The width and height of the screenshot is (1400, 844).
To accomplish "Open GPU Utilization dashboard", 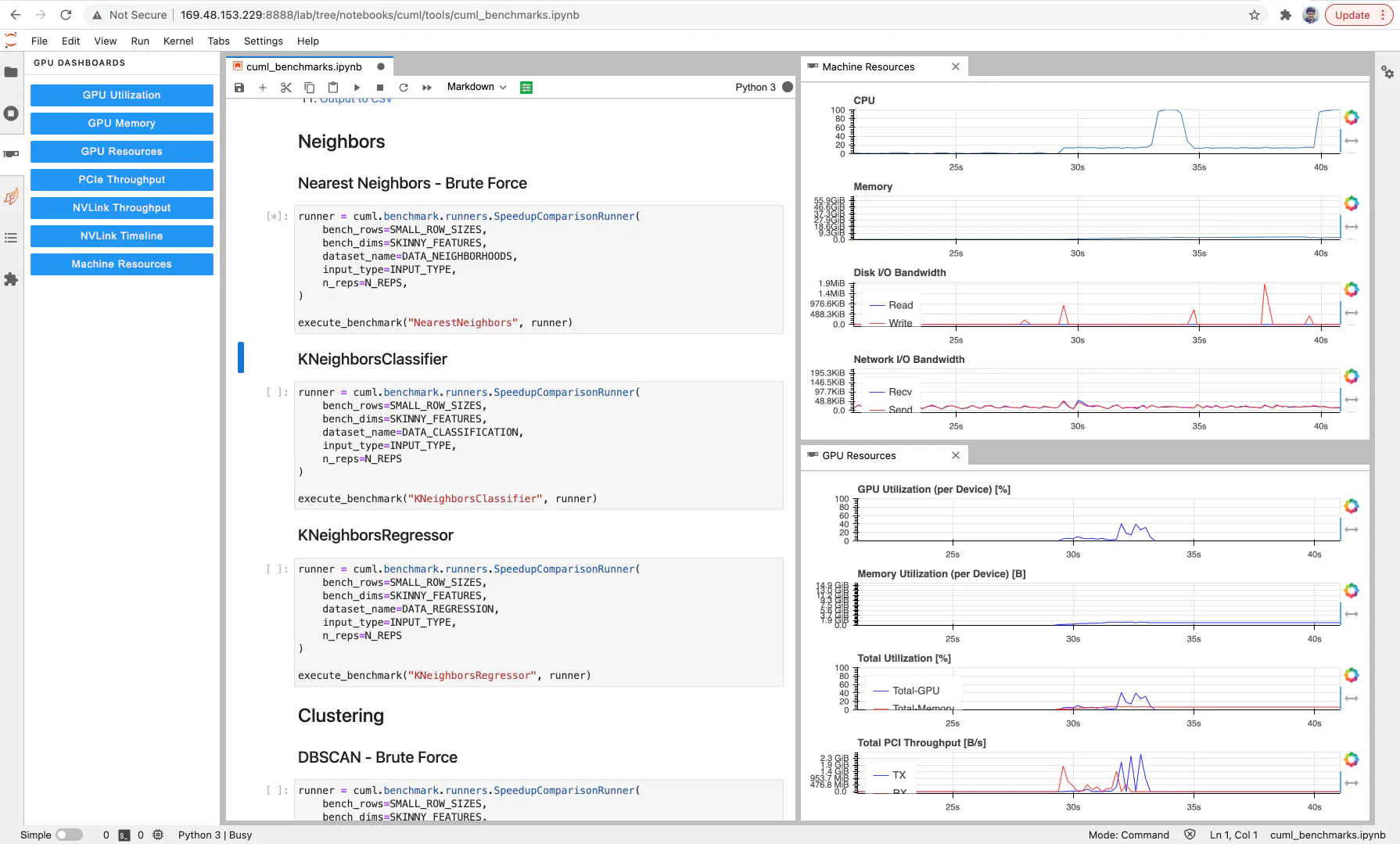I will 122,95.
